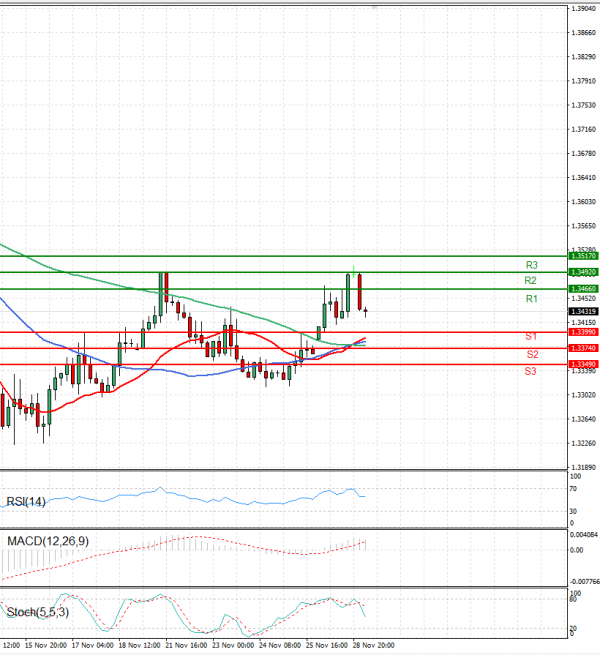Select the 1.33740 price tag

(x=584, y=348)
